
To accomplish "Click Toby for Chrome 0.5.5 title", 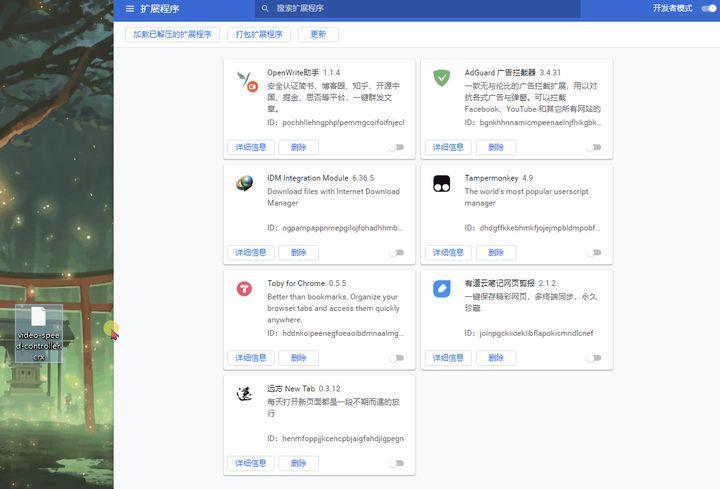I will (307, 283).
